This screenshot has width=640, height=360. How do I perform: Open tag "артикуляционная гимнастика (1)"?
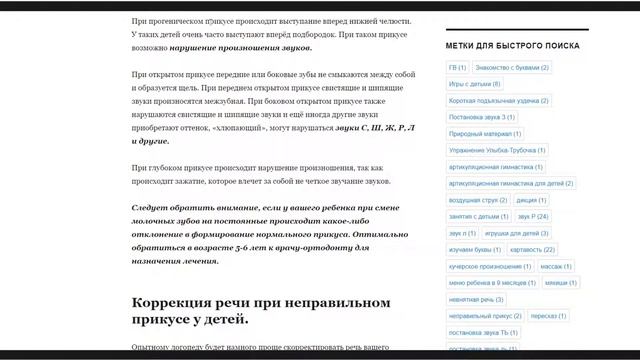pyautogui.click(x=496, y=167)
